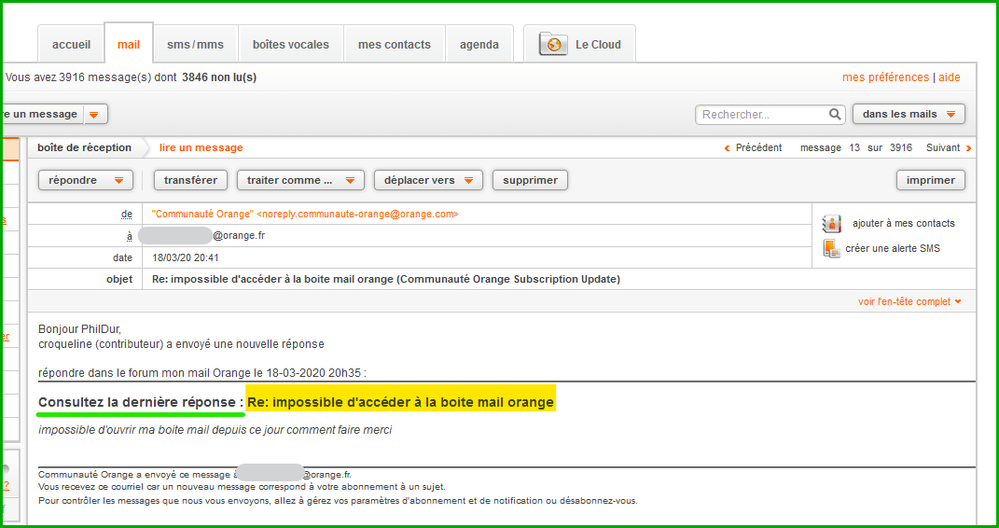Expand 'voir l'en-tête complet'
The height and width of the screenshot is (528, 999).
[909, 302]
